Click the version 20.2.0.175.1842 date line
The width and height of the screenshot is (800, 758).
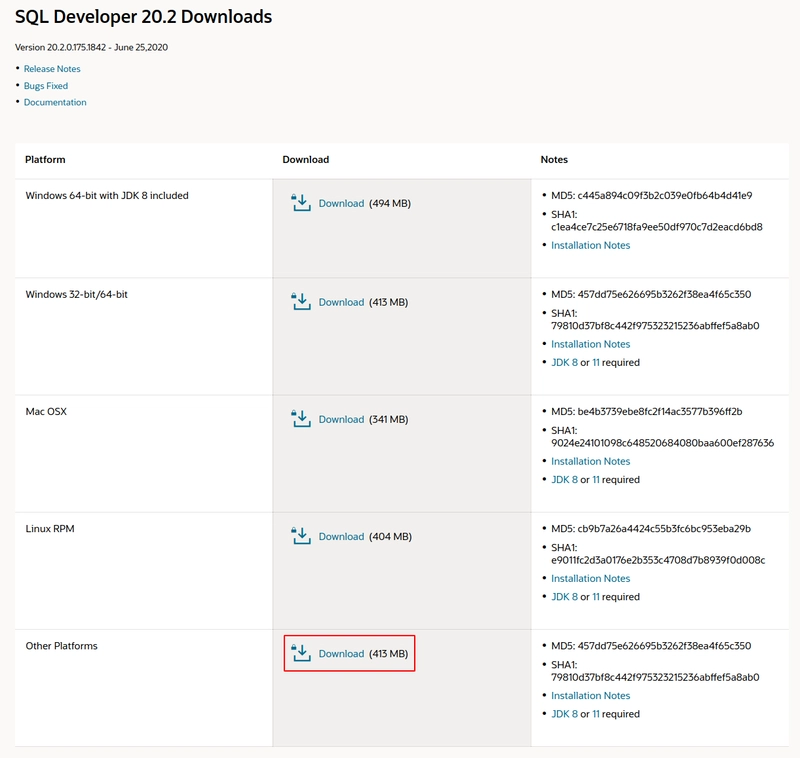click(x=91, y=47)
